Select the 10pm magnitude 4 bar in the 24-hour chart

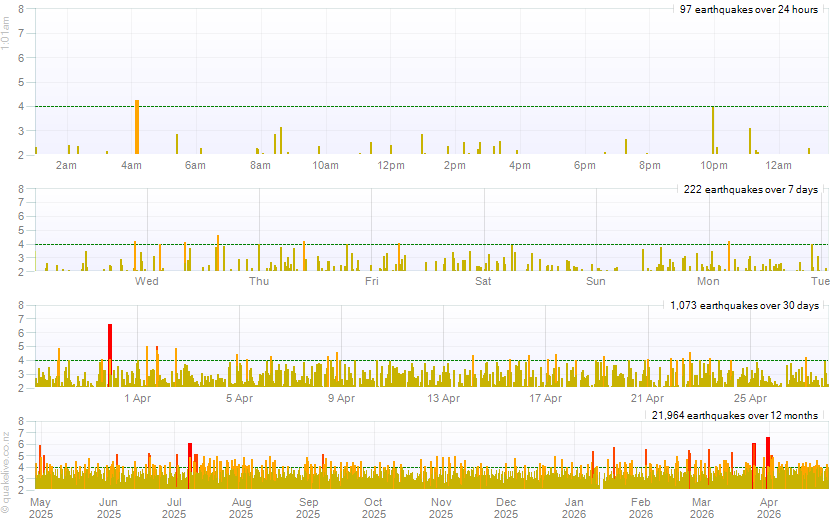pos(713,130)
